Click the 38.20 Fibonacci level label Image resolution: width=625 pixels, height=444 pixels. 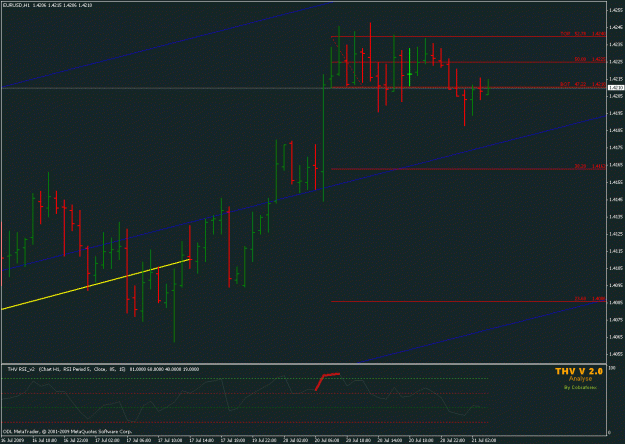590,166
